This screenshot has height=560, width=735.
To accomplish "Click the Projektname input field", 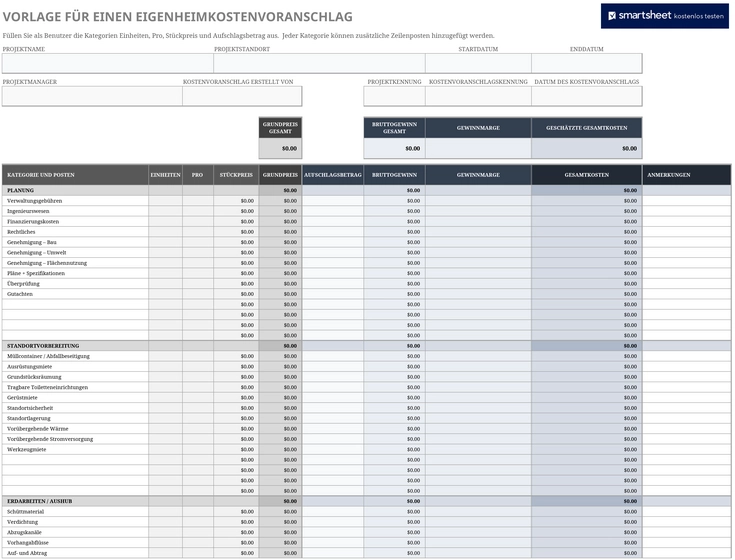I will [108, 63].
